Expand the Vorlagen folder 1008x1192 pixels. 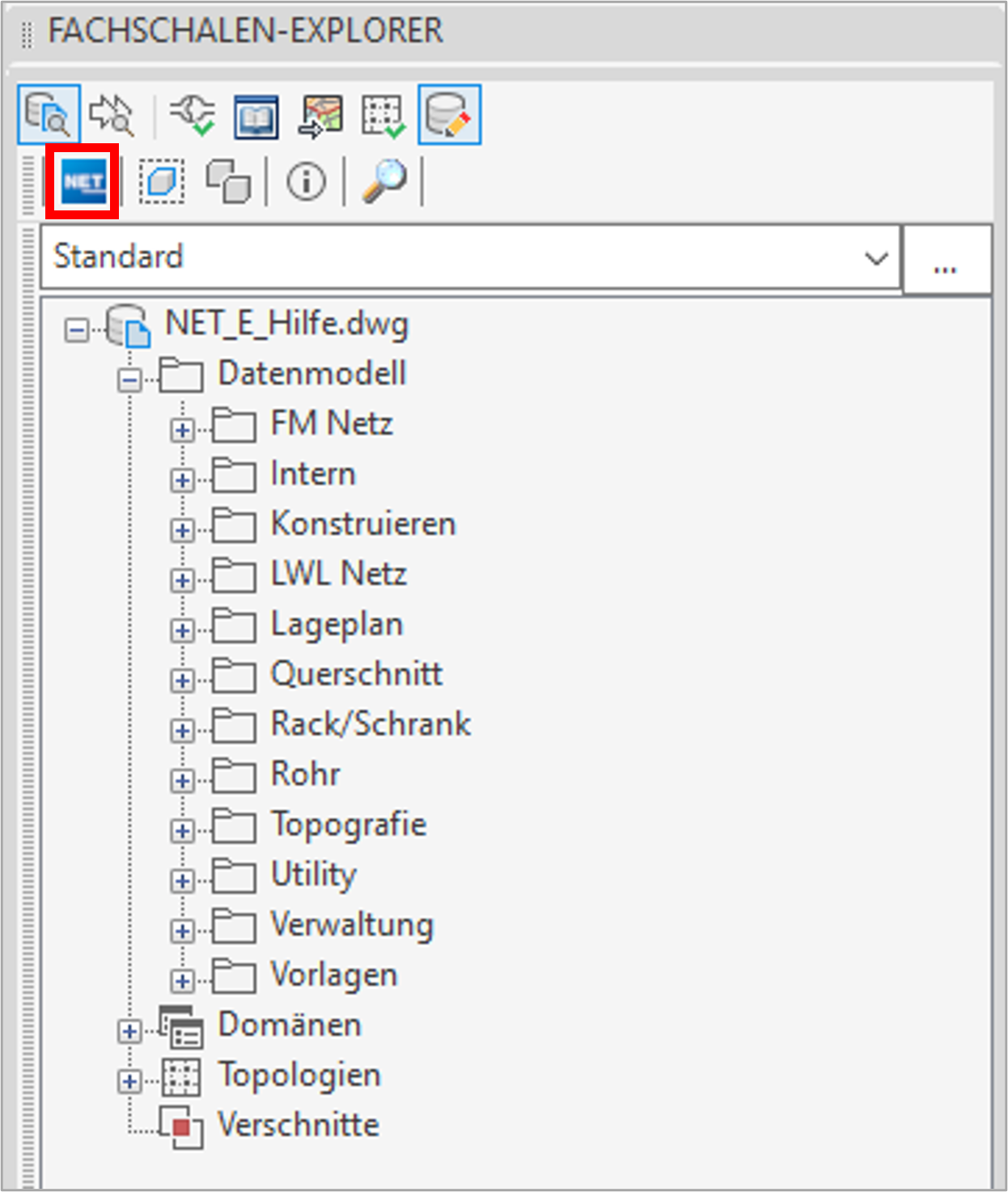click(x=183, y=982)
